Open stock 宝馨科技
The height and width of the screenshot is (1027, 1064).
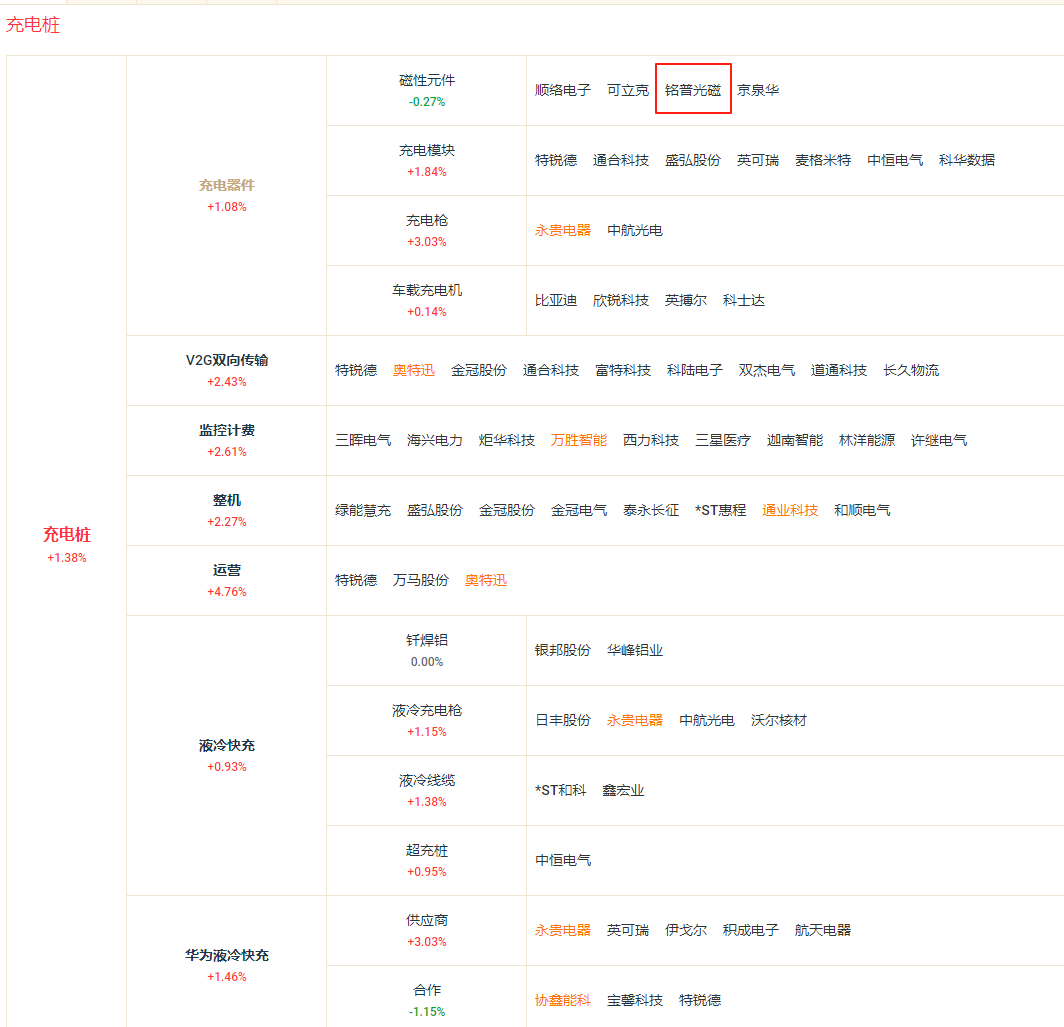pyautogui.click(x=634, y=1000)
